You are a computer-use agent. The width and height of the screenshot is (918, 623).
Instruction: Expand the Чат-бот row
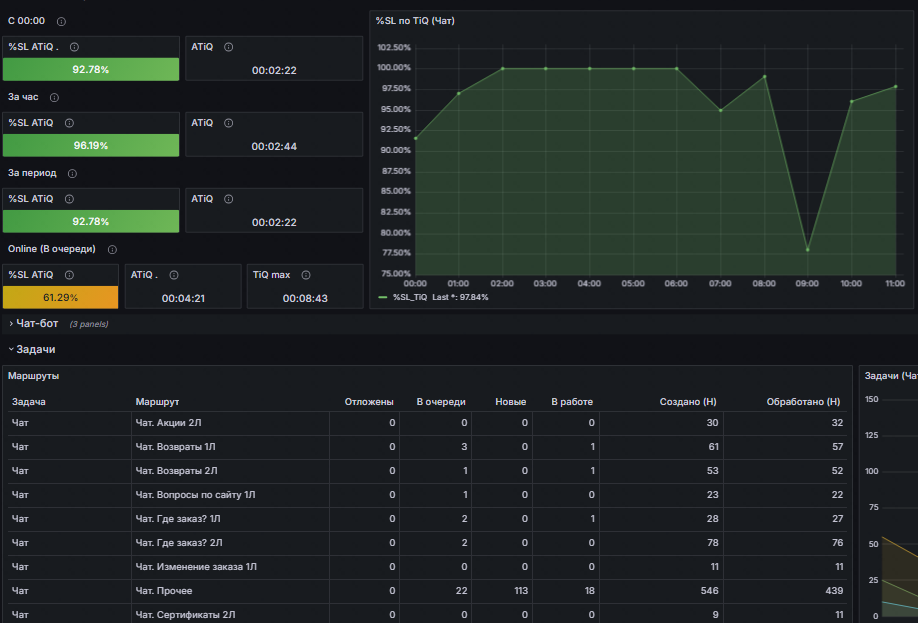(37, 324)
